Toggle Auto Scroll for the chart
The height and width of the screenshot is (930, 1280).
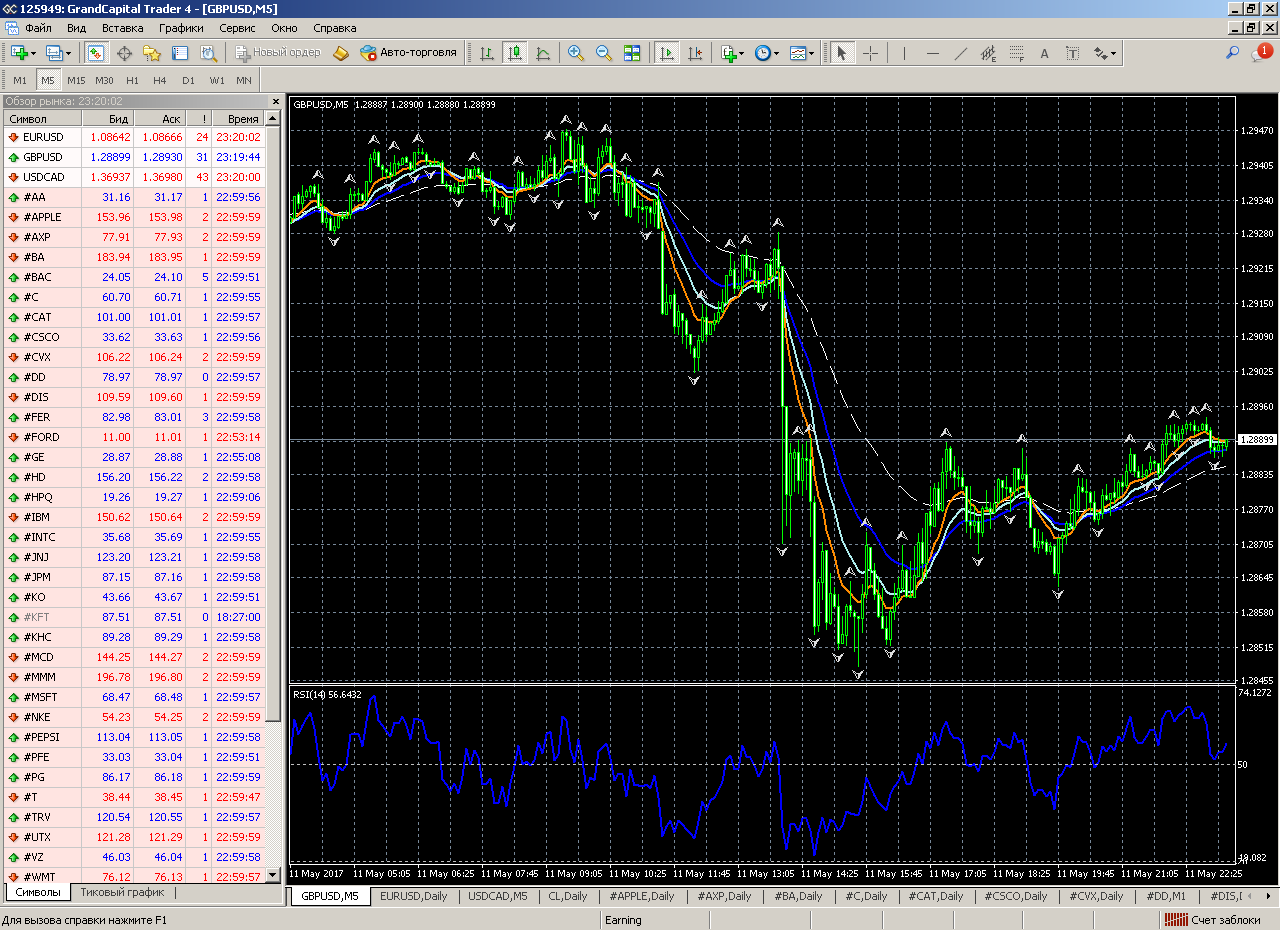[x=667, y=53]
